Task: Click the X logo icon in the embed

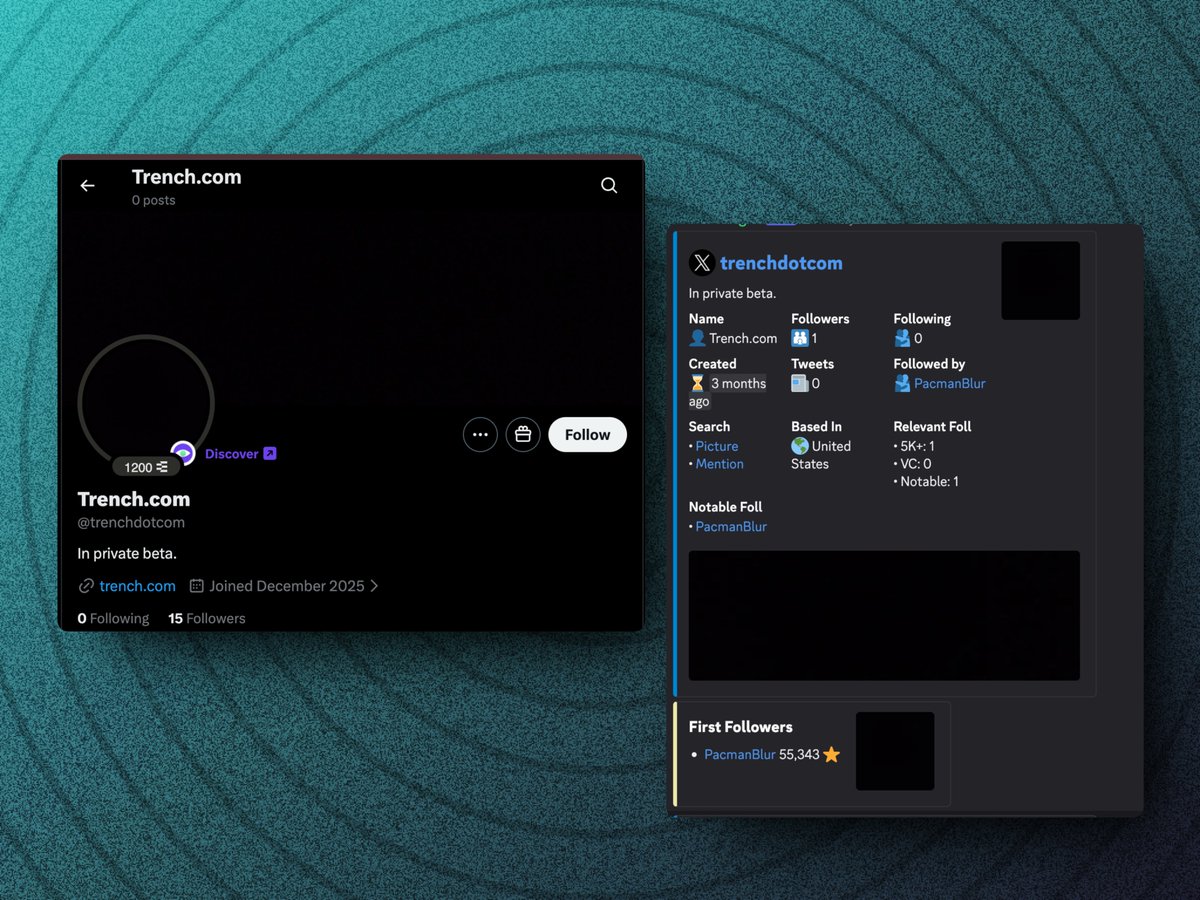Action: click(x=702, y=263)
